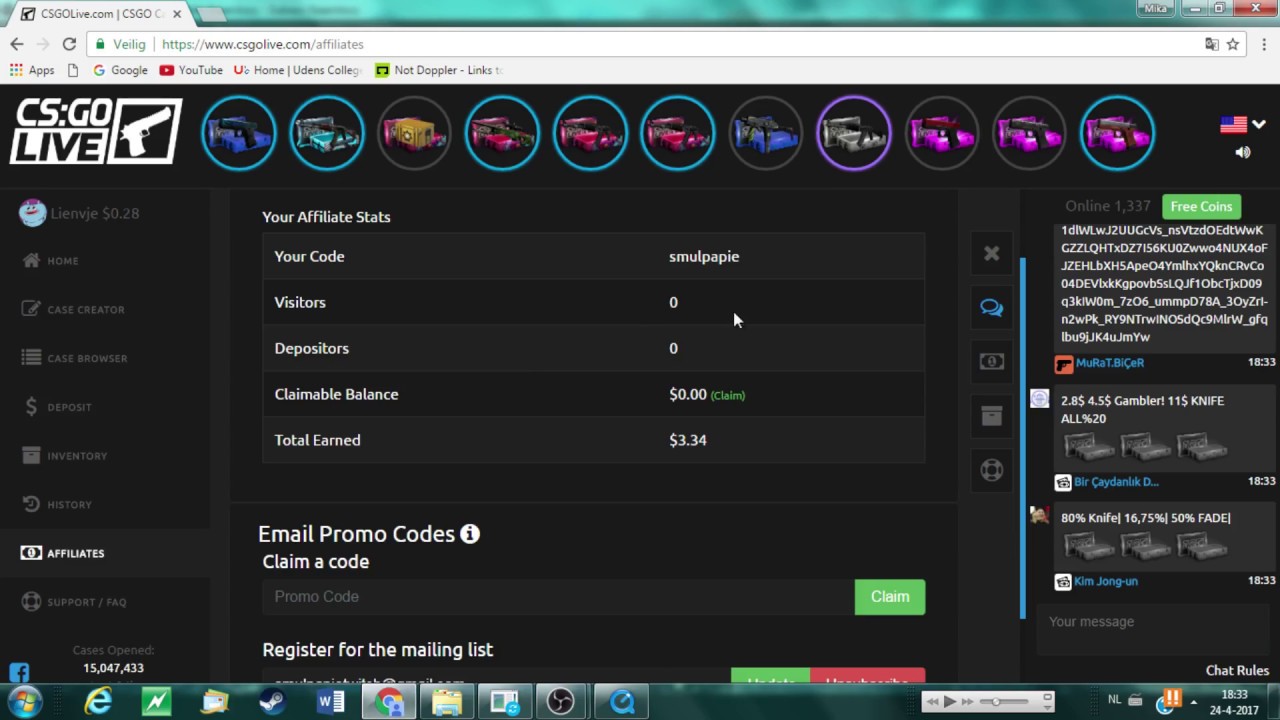Image resolution: width=1280 pixels, height=720 pixels.
Task: Open the purple-ringed silver case drop
Action: pyautogui.click(x=853, y=133)
